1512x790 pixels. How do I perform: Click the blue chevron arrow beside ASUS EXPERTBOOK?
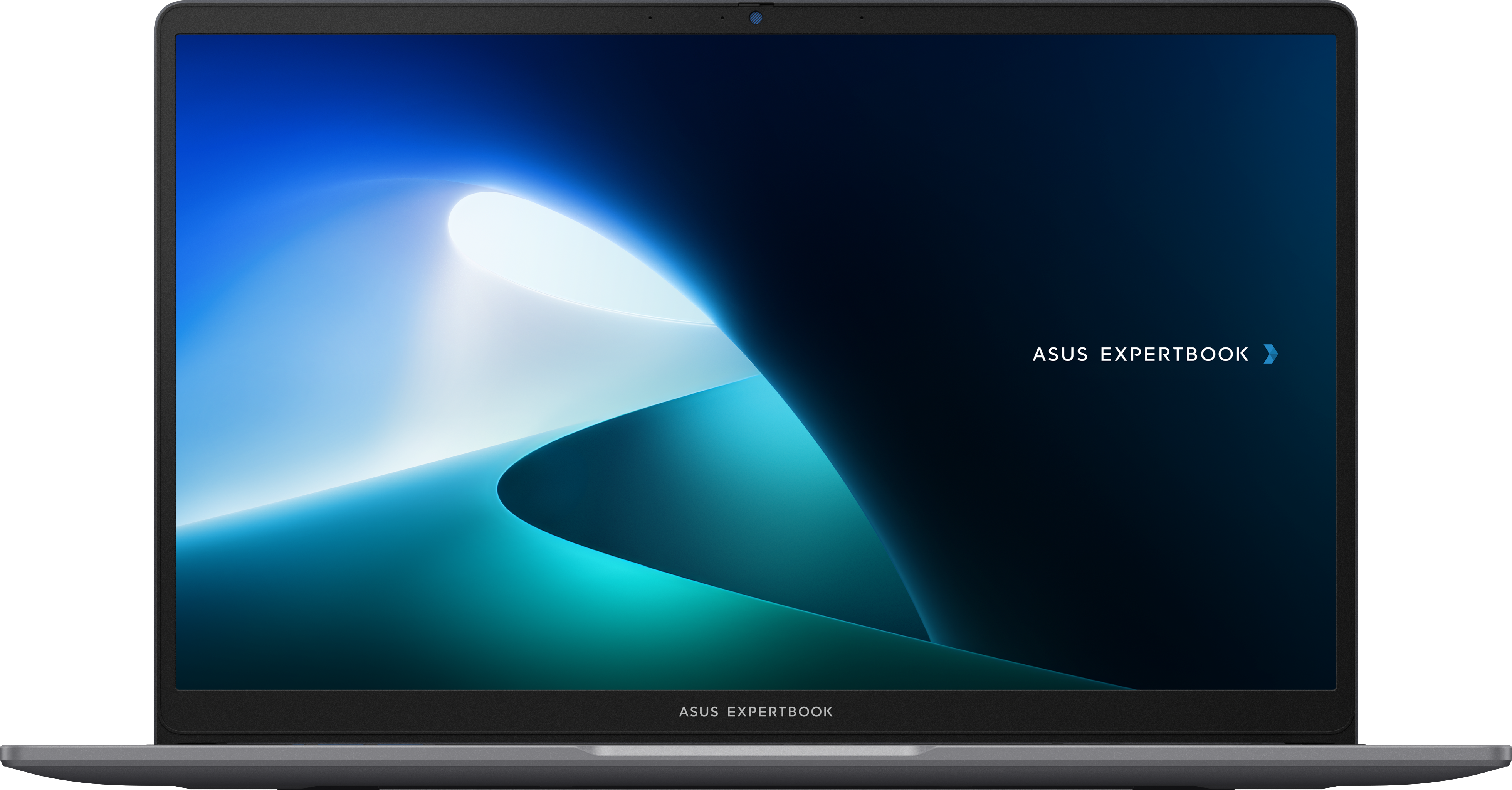point(1270,354)
